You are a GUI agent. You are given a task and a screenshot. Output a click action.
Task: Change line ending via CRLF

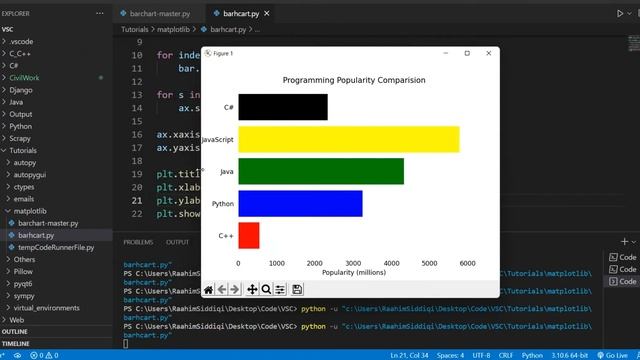point(506,356)
